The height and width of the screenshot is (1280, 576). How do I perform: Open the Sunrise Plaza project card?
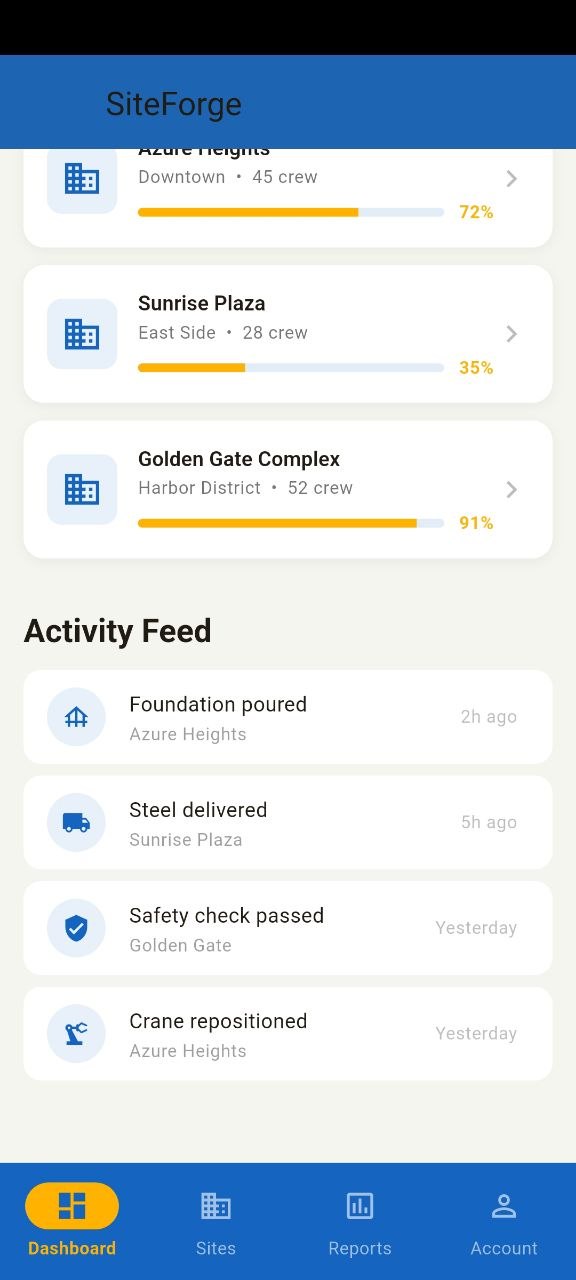(x=288, y=333)
